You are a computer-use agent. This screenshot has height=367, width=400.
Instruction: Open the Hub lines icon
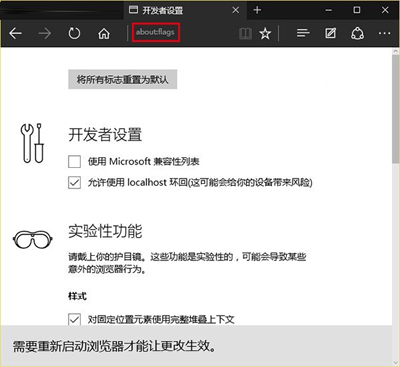(x=303, y=33)
